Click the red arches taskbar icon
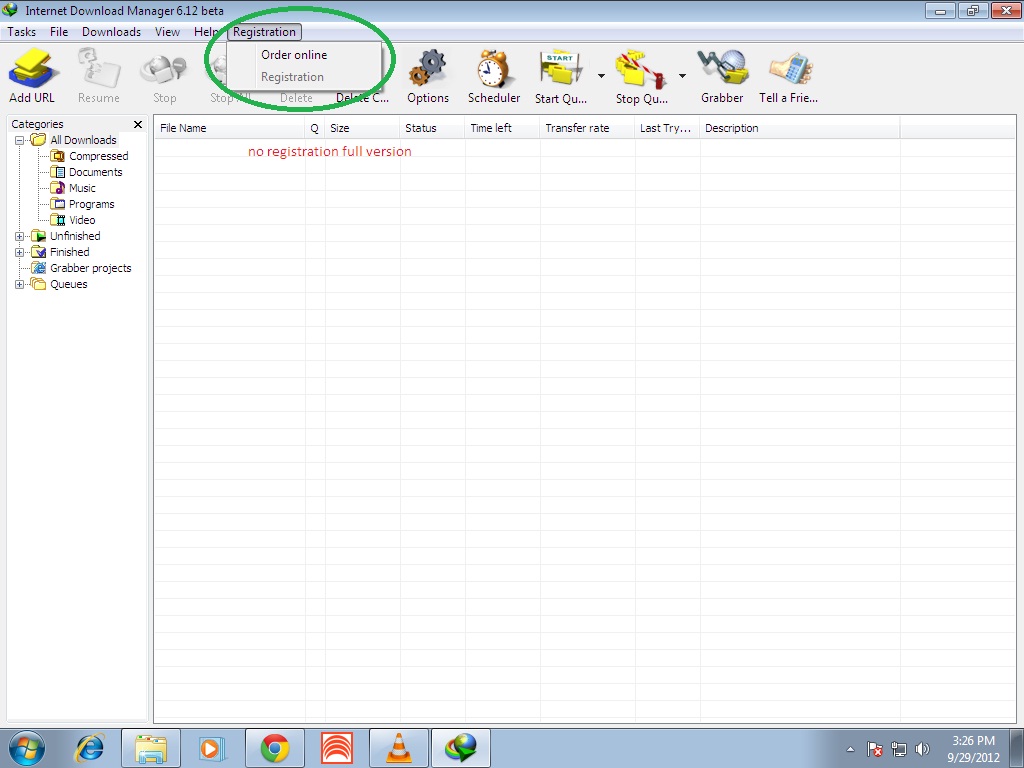This screenshot has height=768, width=1024. 337,748
